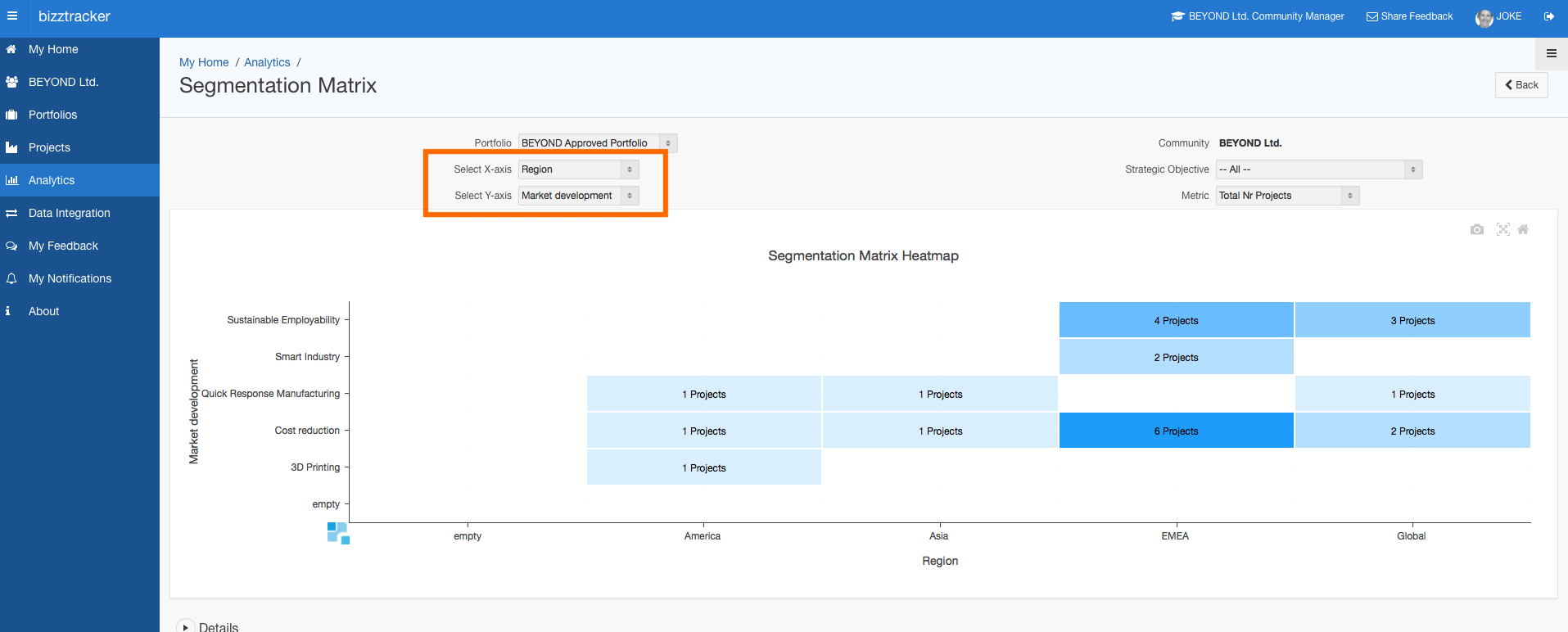Click the Asia x-axis label

pos(938,536)
